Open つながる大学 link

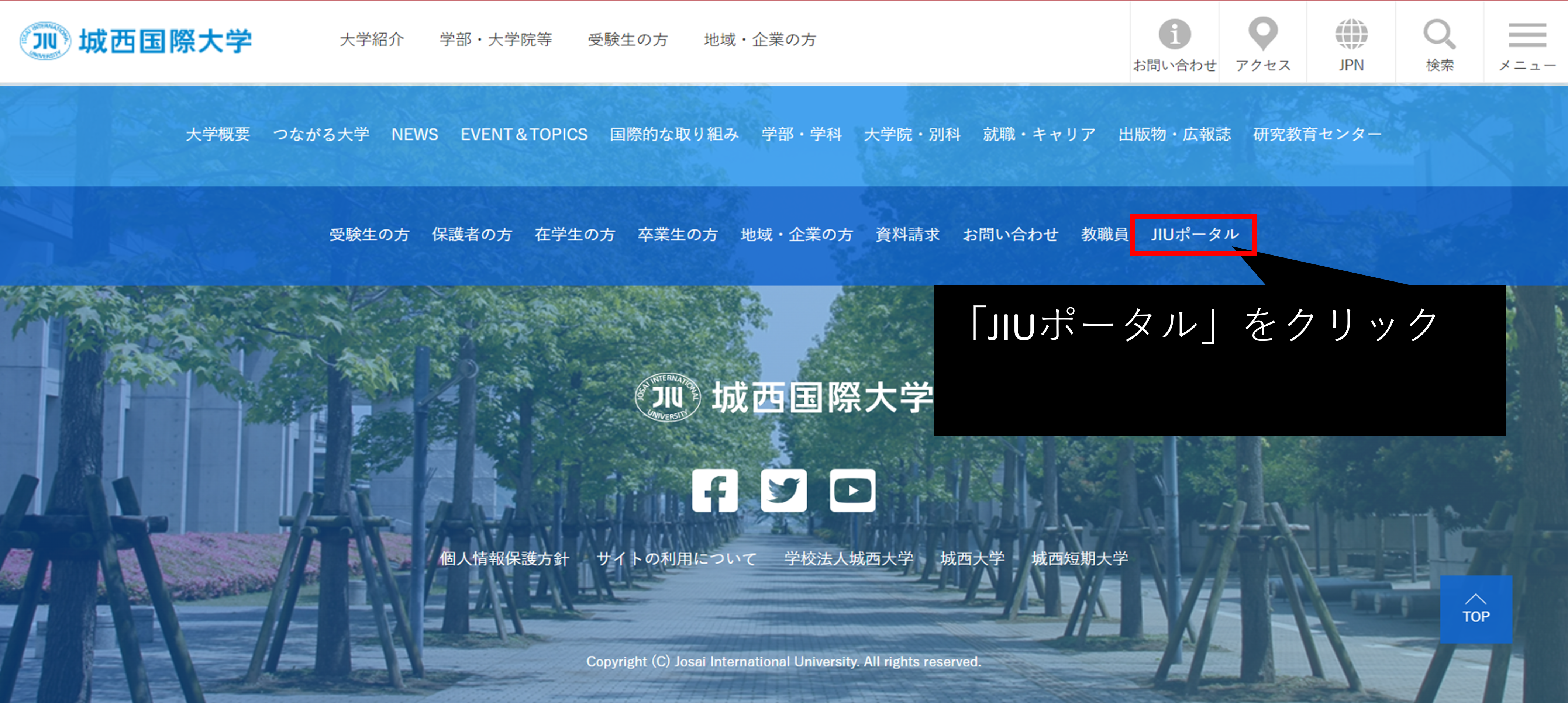pyautogui.click(x=321, y=134)
